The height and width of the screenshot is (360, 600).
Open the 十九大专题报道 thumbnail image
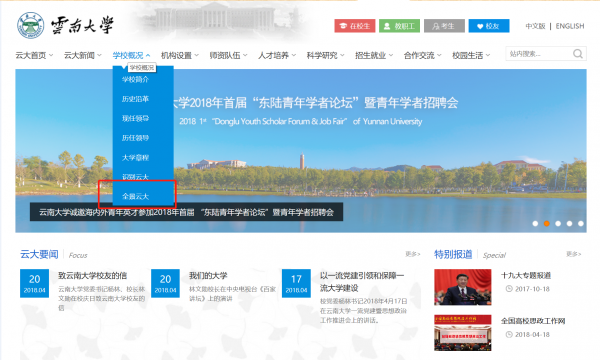pos(463,287)
